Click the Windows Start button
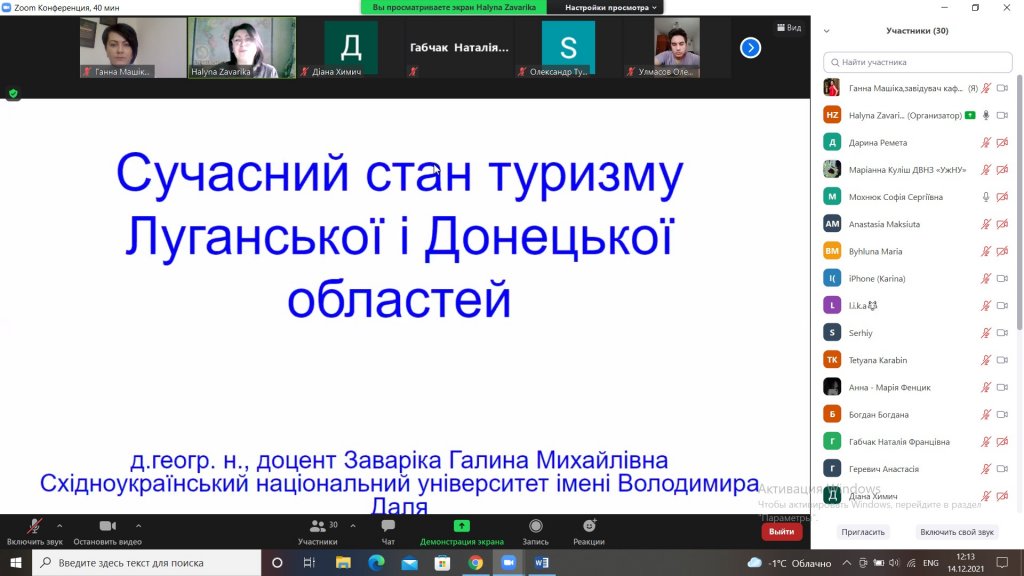1024x576 pixels. point(16,562)
